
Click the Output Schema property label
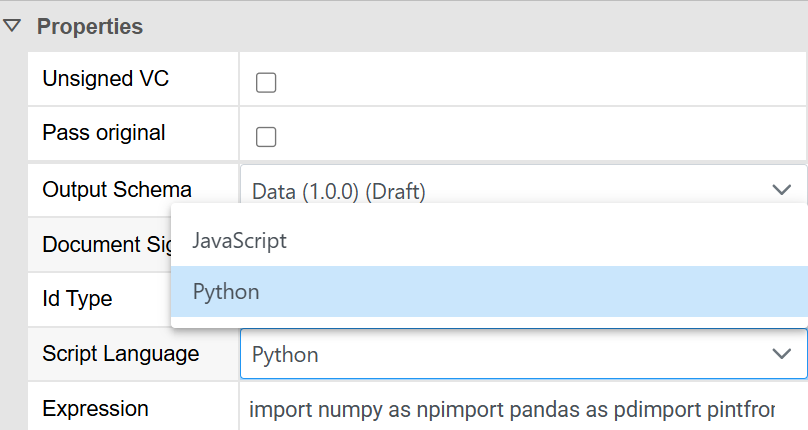pos(116,189)
